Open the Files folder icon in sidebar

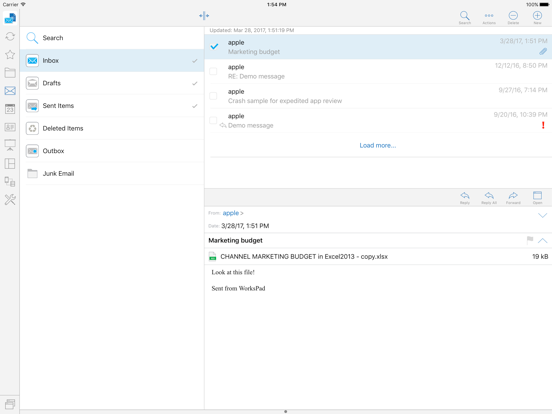pos(10,73)
